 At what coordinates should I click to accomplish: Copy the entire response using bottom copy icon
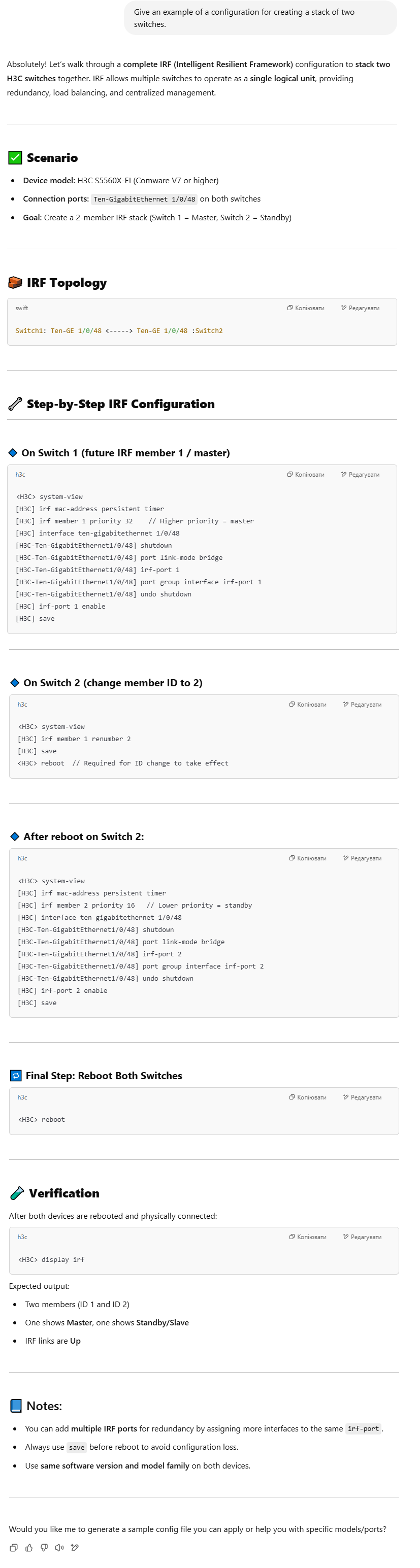point(13,1547)
